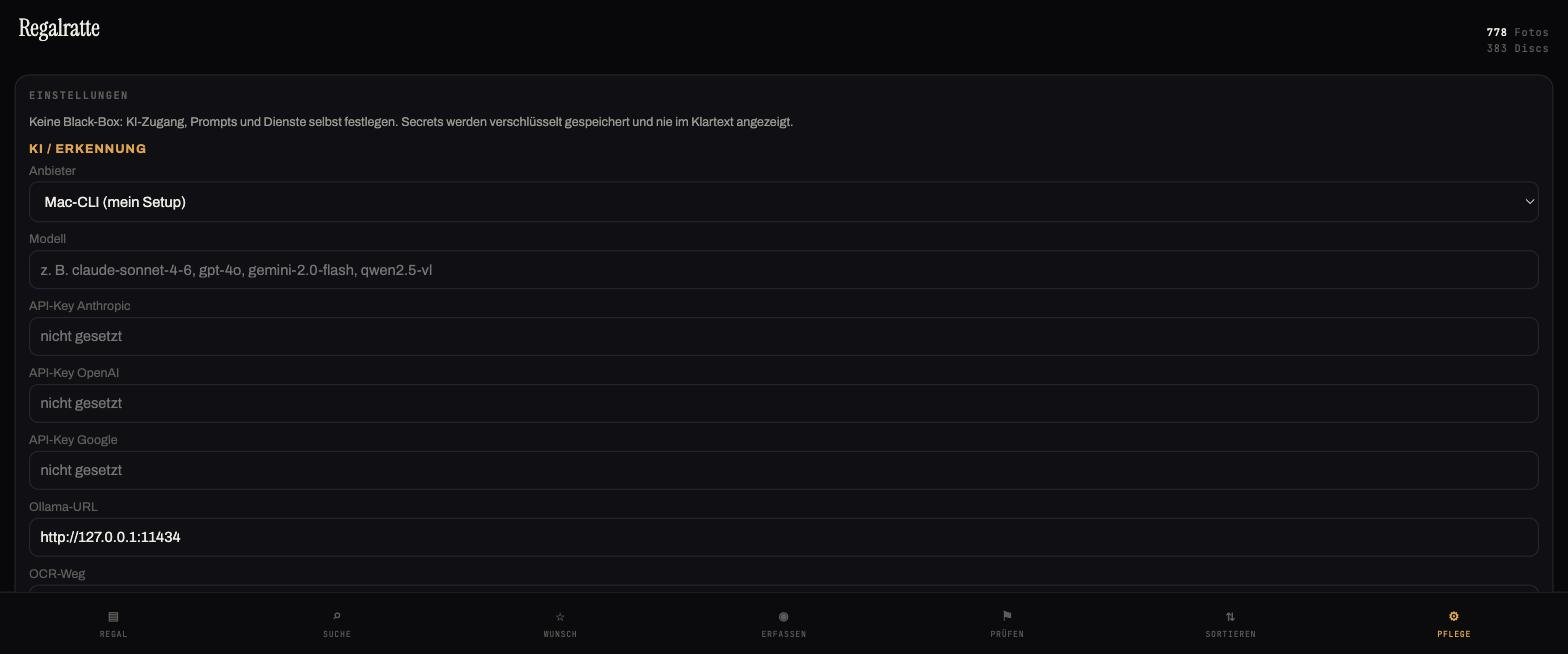1568x654 pixels.
Task: Open the Regal shelf icon
Action: click(x=113, y=616)
